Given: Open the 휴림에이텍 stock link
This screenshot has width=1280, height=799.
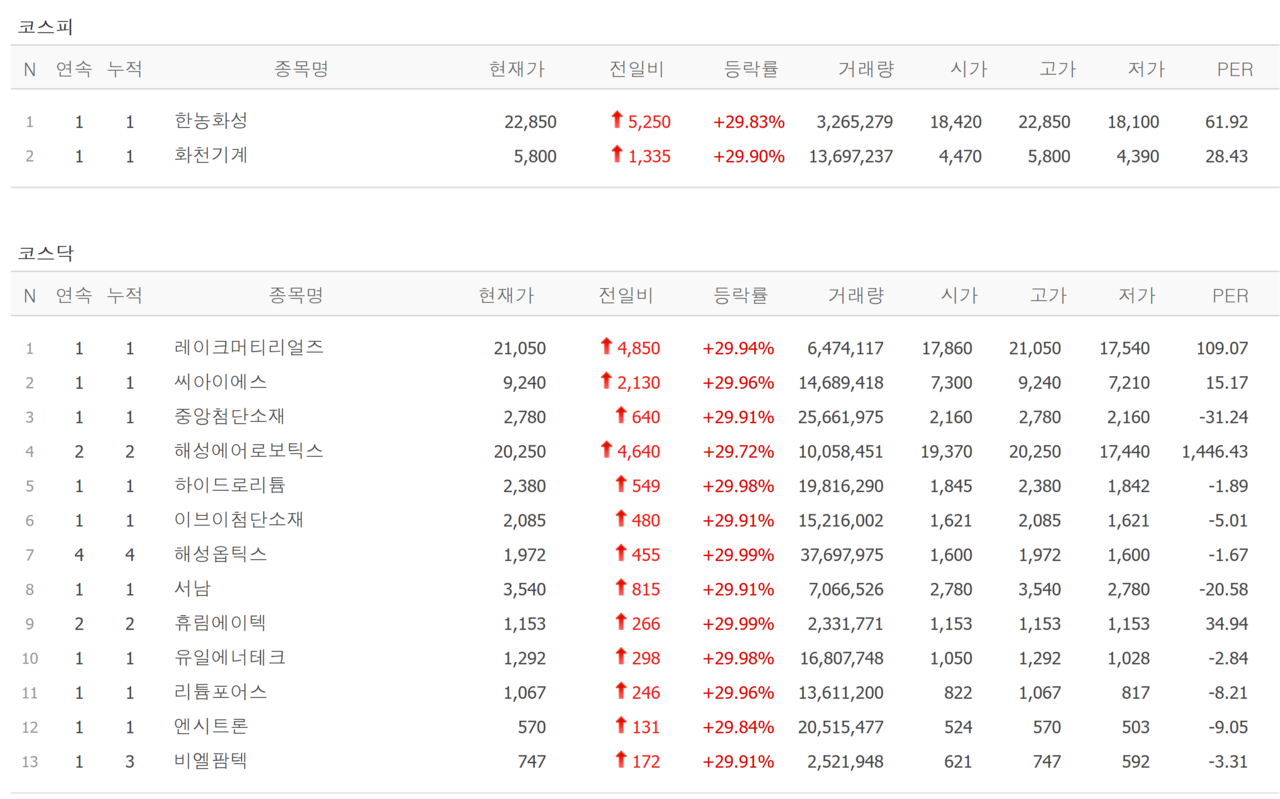Looking at the screenshot, I should pos(221,623).
